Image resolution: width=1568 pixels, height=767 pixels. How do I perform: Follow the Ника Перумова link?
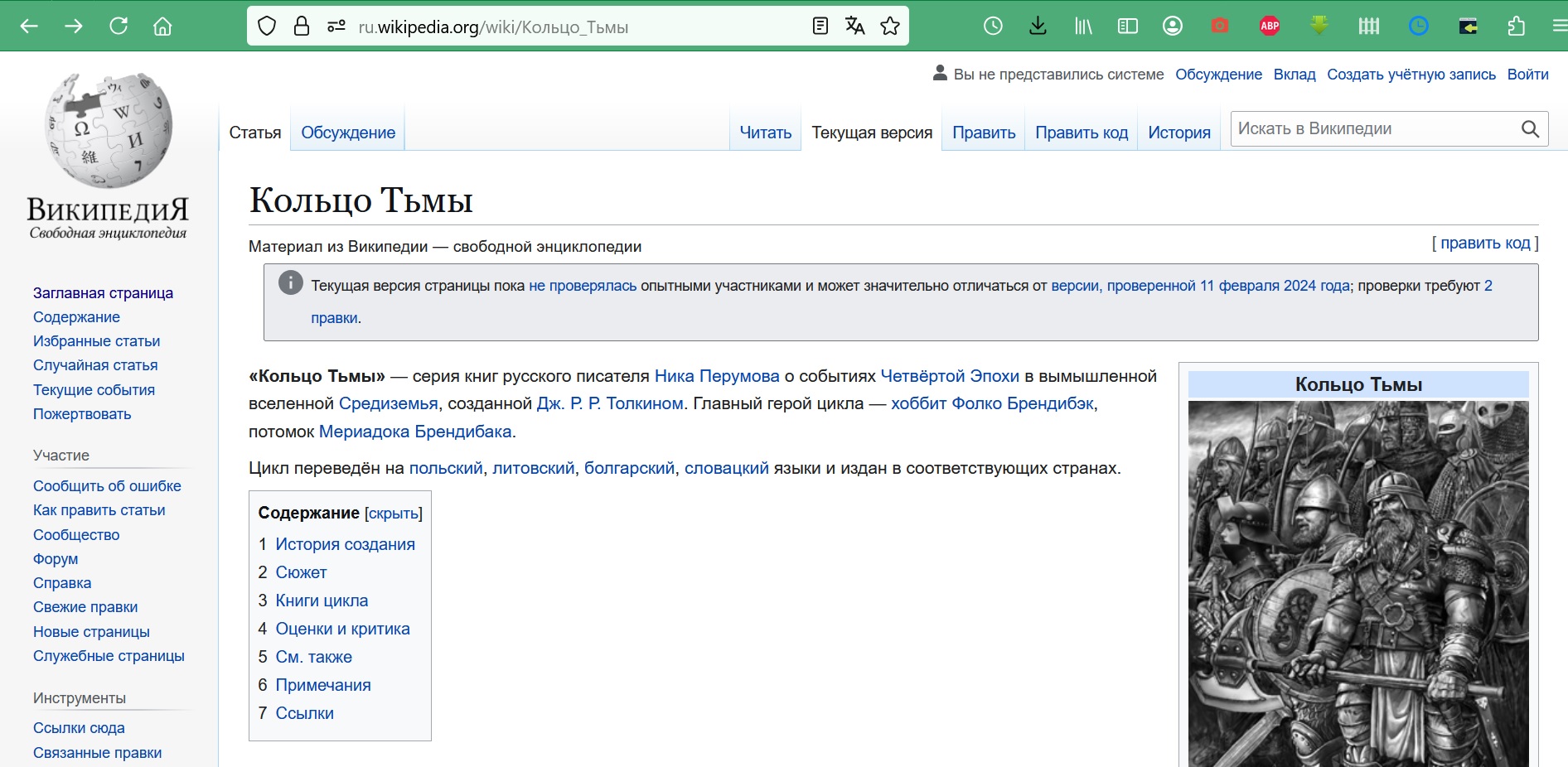tap(717, 376)
